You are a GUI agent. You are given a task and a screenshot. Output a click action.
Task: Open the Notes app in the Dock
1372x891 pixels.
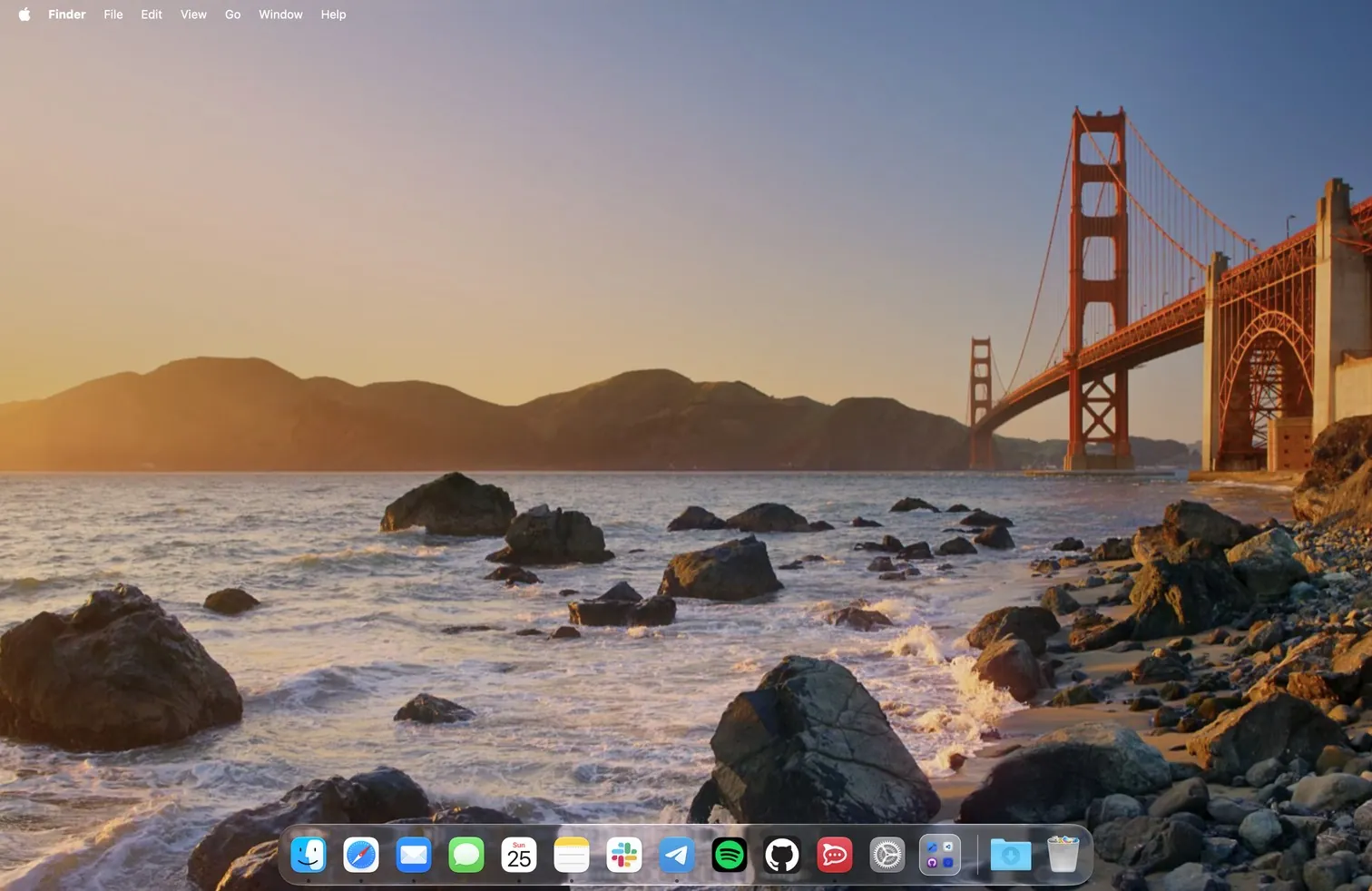coord(572,855)
